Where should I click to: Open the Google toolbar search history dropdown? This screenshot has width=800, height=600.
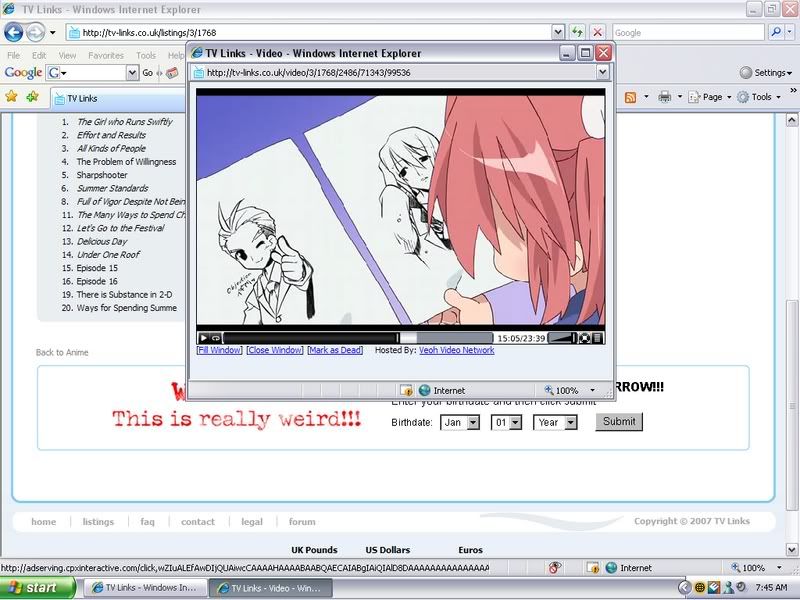(x=132, y=72)
